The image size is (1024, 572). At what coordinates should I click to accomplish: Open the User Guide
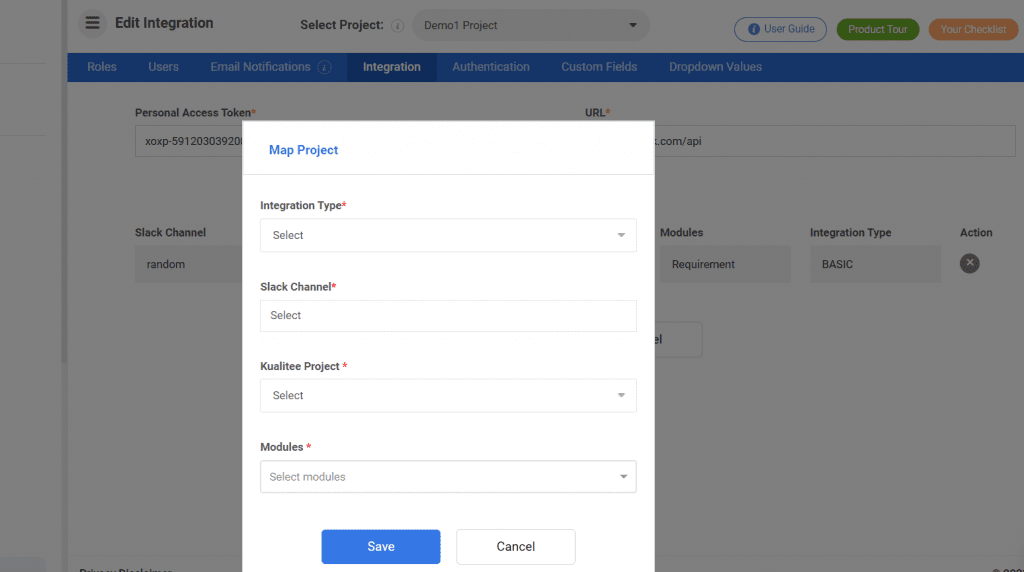(780, 29)
